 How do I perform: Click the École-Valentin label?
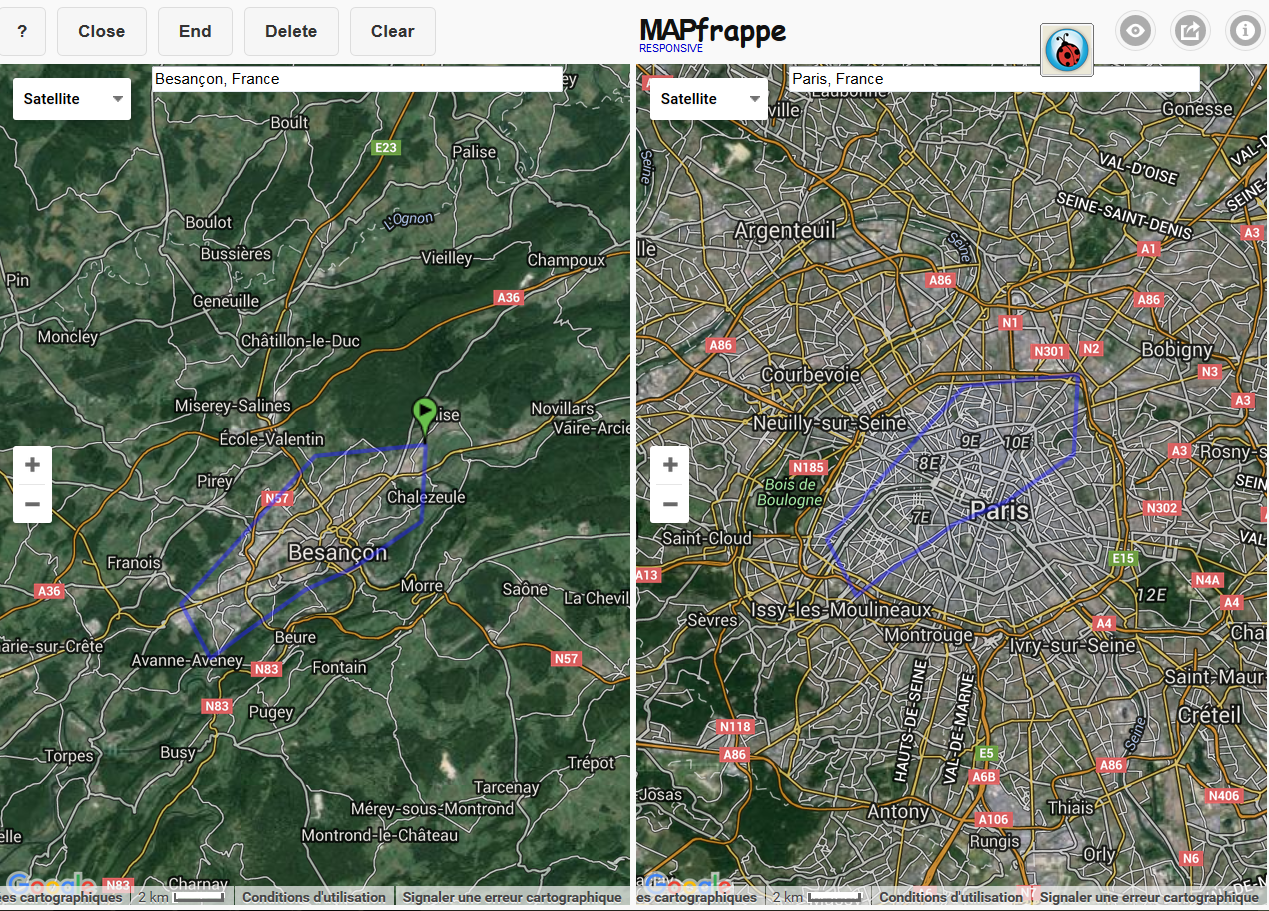point(272,439)
